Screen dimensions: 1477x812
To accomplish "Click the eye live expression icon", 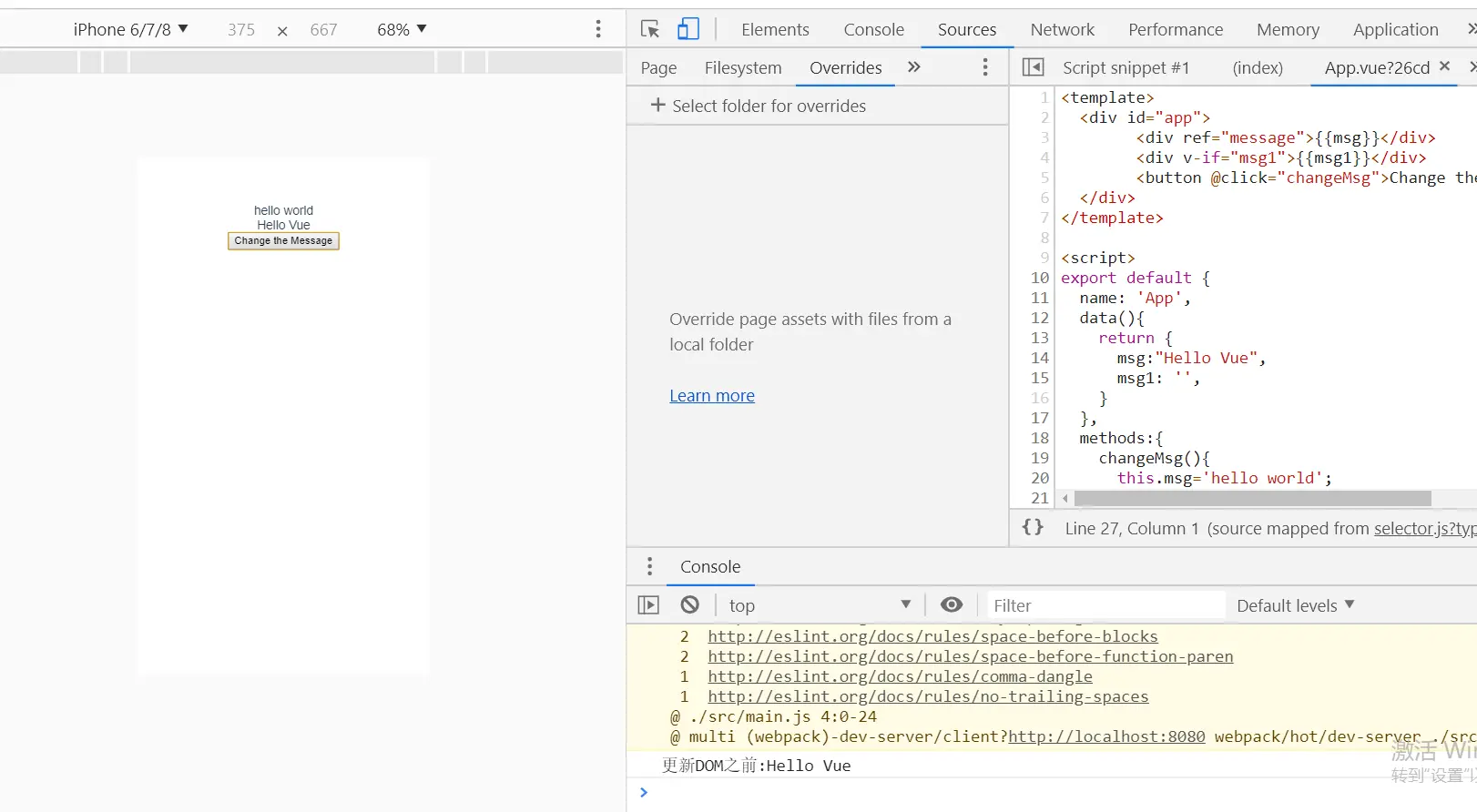I will (952, 604).
